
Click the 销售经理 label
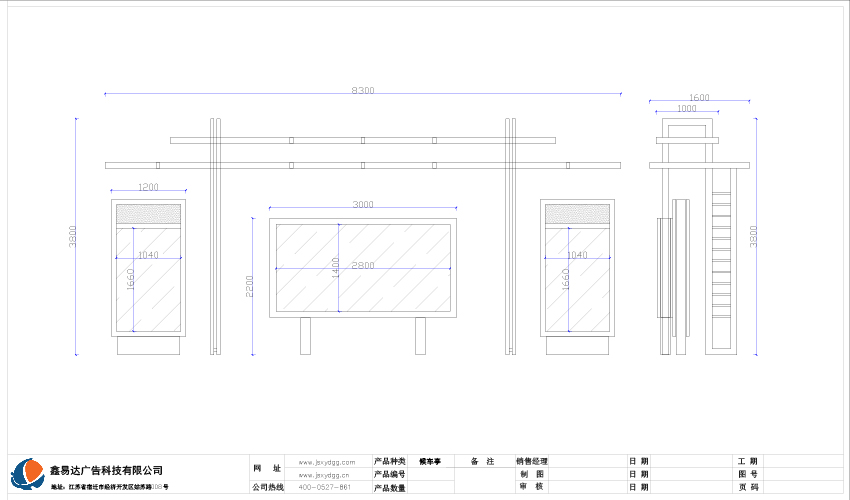coord(532,461)
